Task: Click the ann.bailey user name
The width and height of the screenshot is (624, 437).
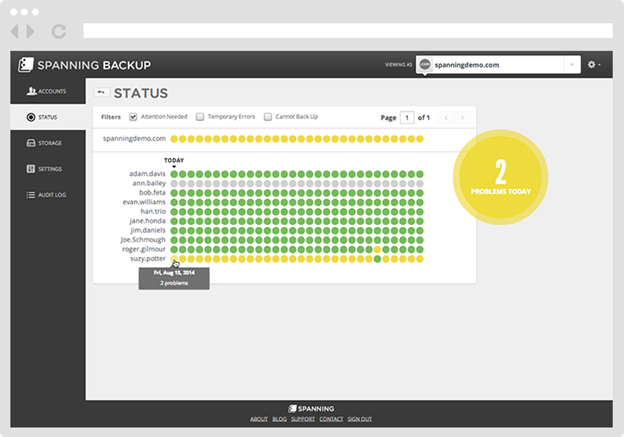Action: (x=149, y=183)
